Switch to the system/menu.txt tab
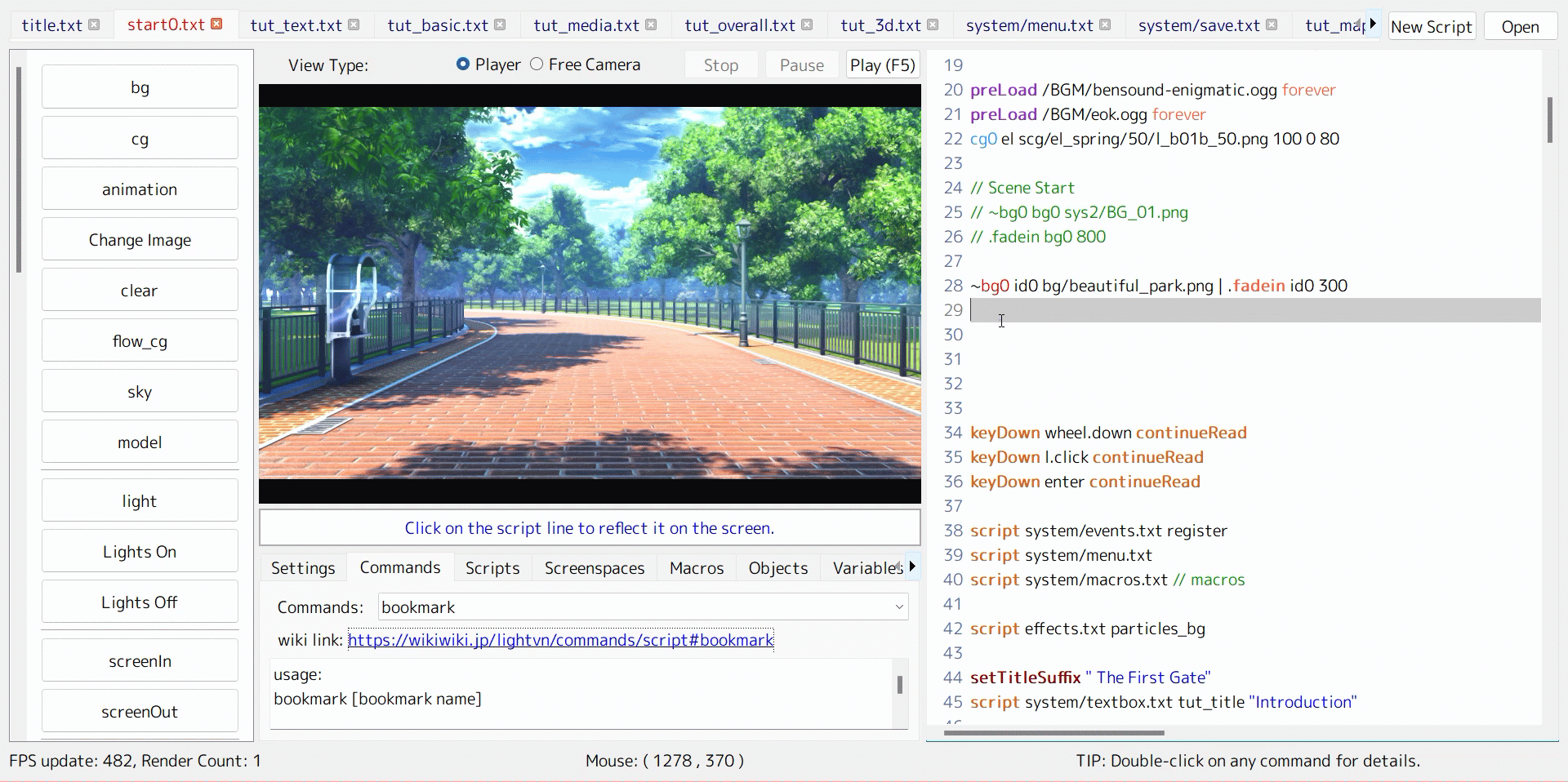Viewport: 1568px width, 782px height. click(x=1029, y=25)
